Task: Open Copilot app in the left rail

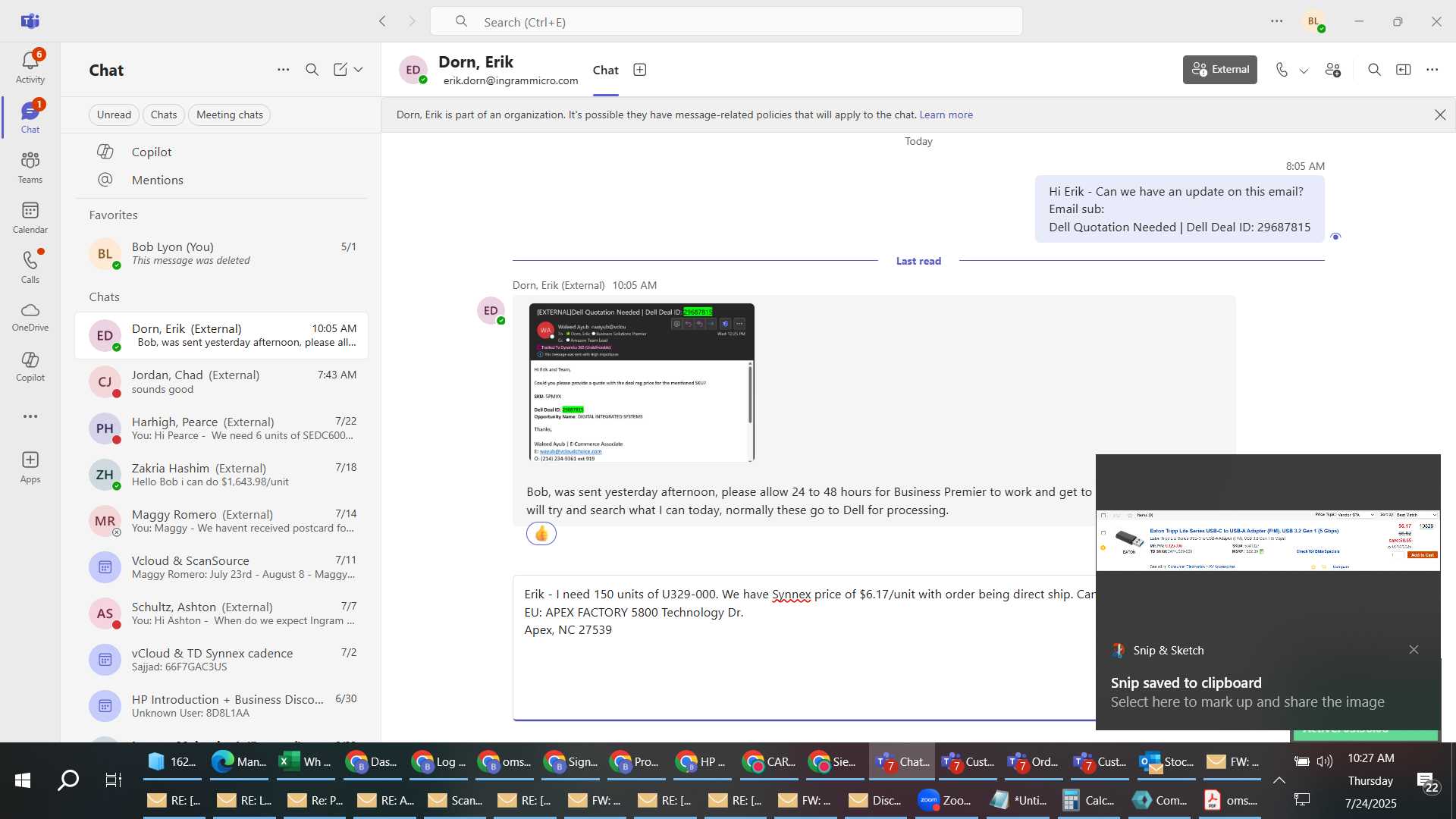Action: point(30,366)
